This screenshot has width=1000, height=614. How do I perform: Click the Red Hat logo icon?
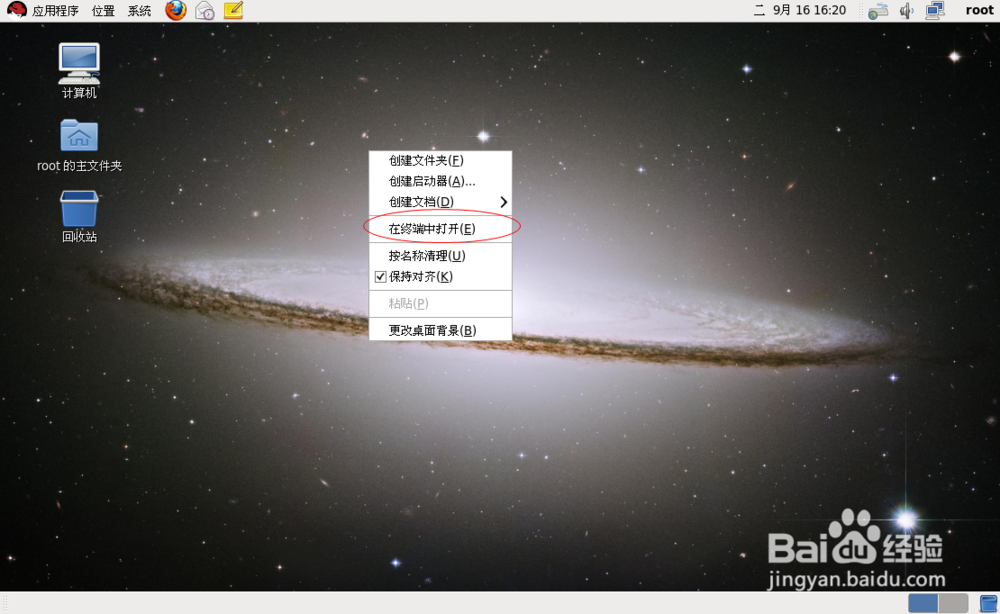click(x=17, y=10)
